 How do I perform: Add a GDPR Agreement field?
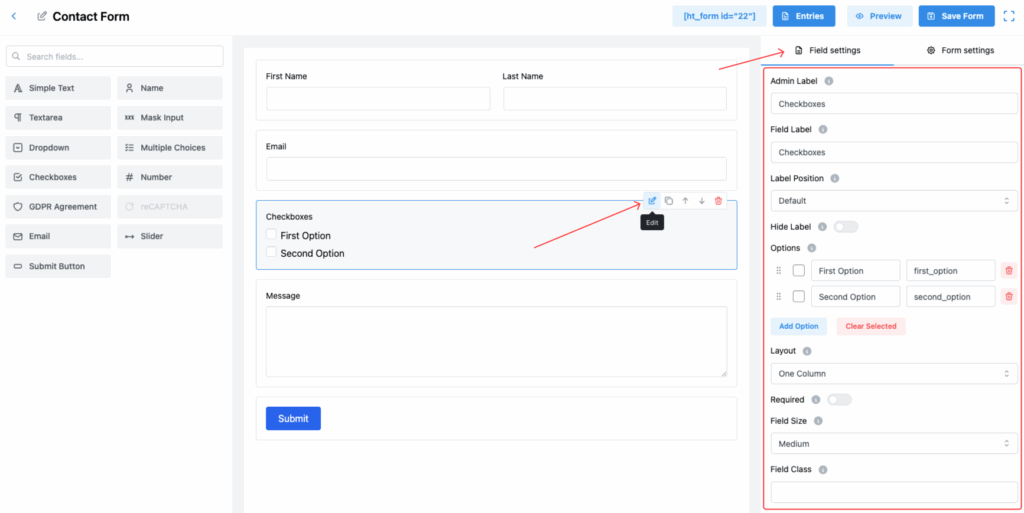(58, 207)
